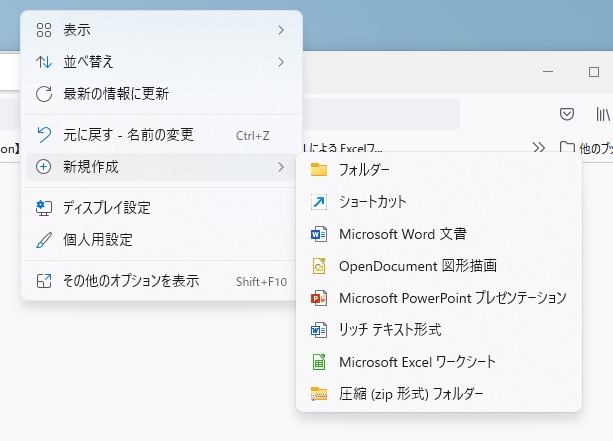Viewport: 613px width, 441px height.
Task: Click the 他のブックマーク folder icon
Action: click(x=567, y=148)
